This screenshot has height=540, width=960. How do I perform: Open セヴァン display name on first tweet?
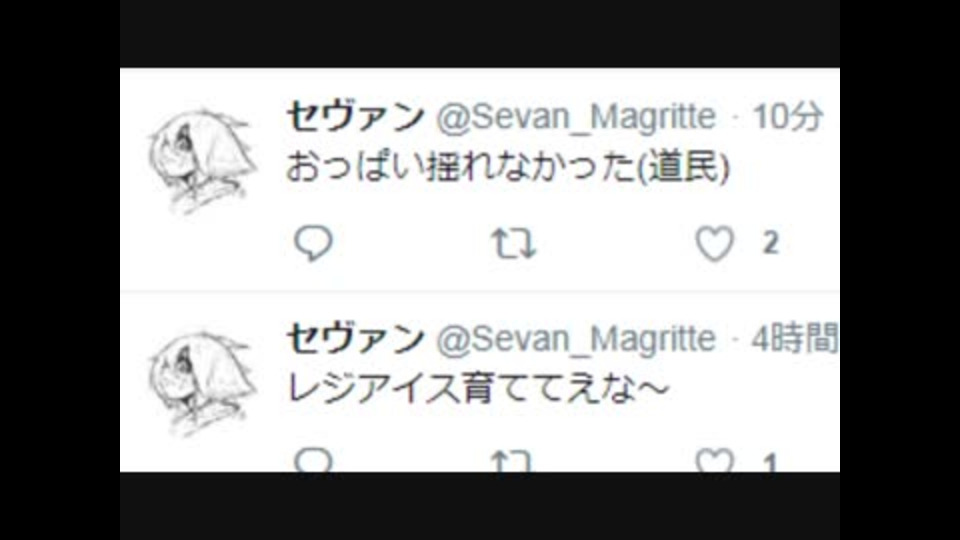(356, 116)
